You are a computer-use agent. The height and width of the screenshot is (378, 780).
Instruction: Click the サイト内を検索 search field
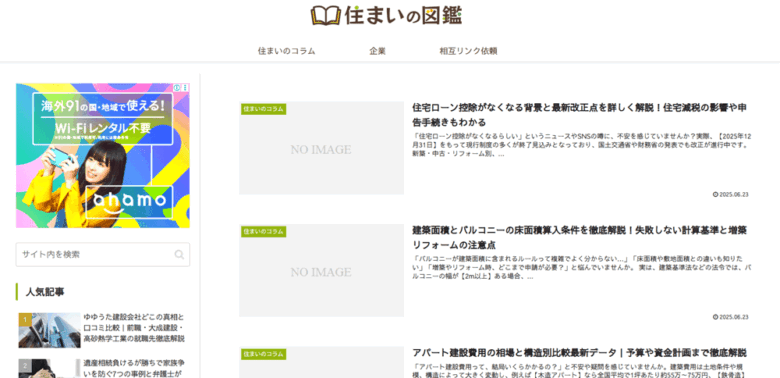102,255
